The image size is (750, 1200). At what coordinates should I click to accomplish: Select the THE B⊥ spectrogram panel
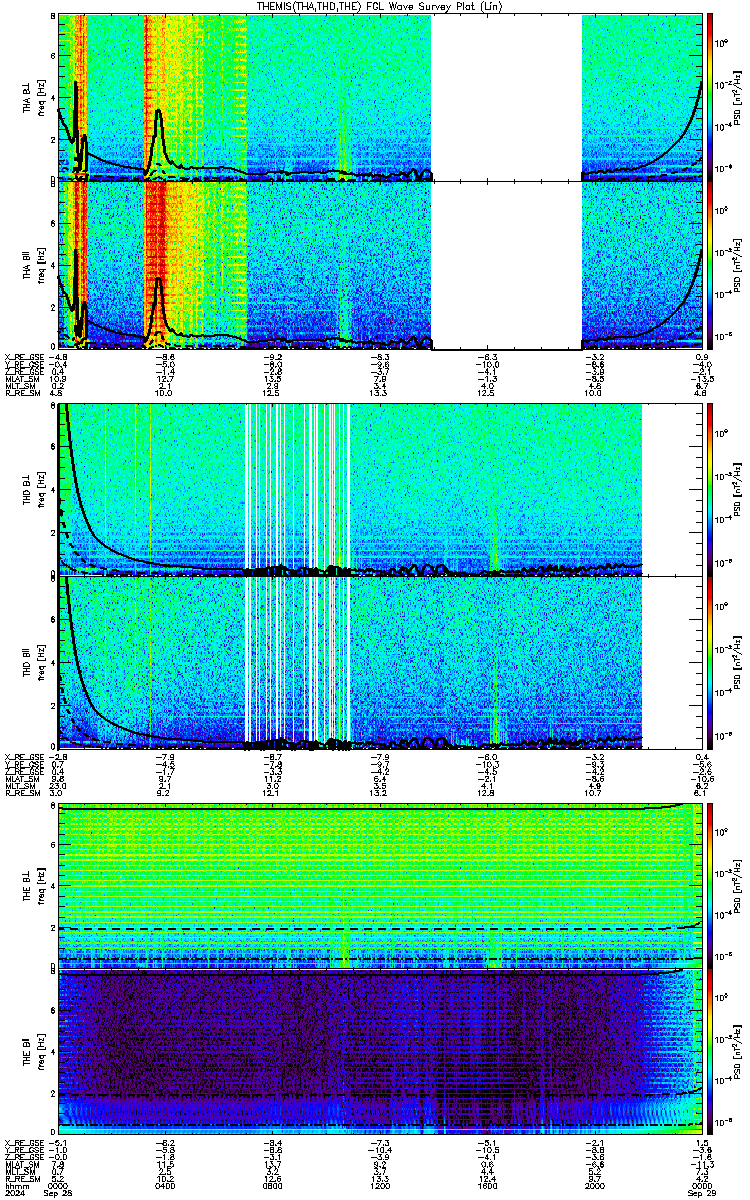coord(381,886)
